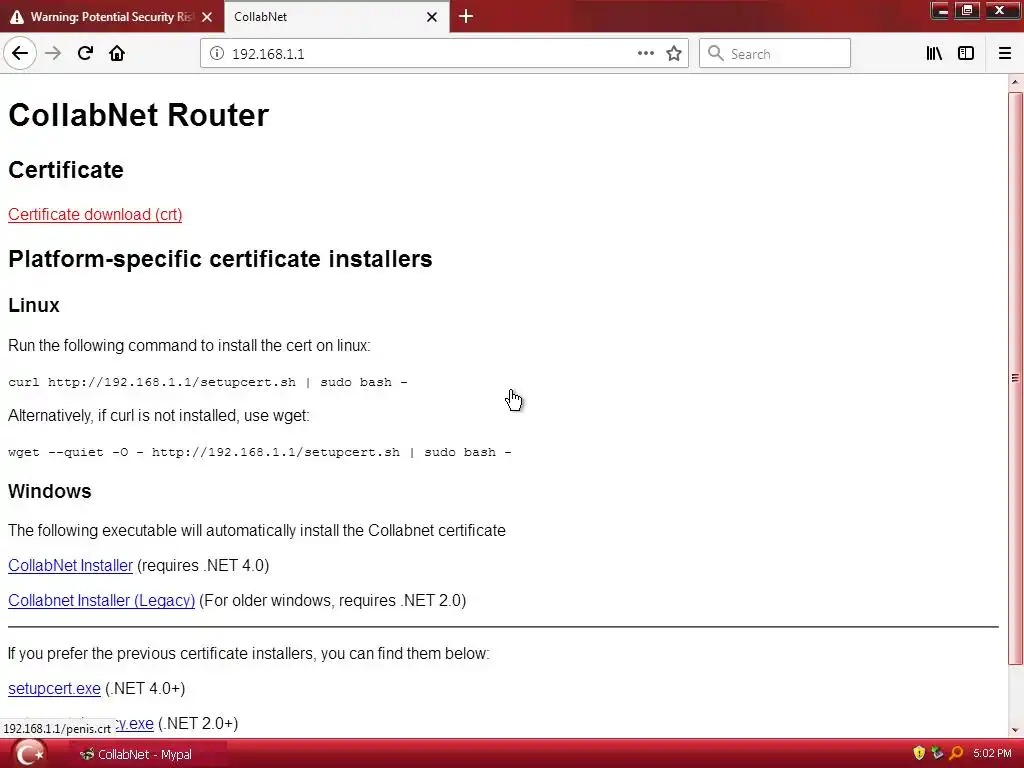This screenshot has width=1024, height=768.
Task: Click the wget --quiet command text
Action: [x=260, y=452]
